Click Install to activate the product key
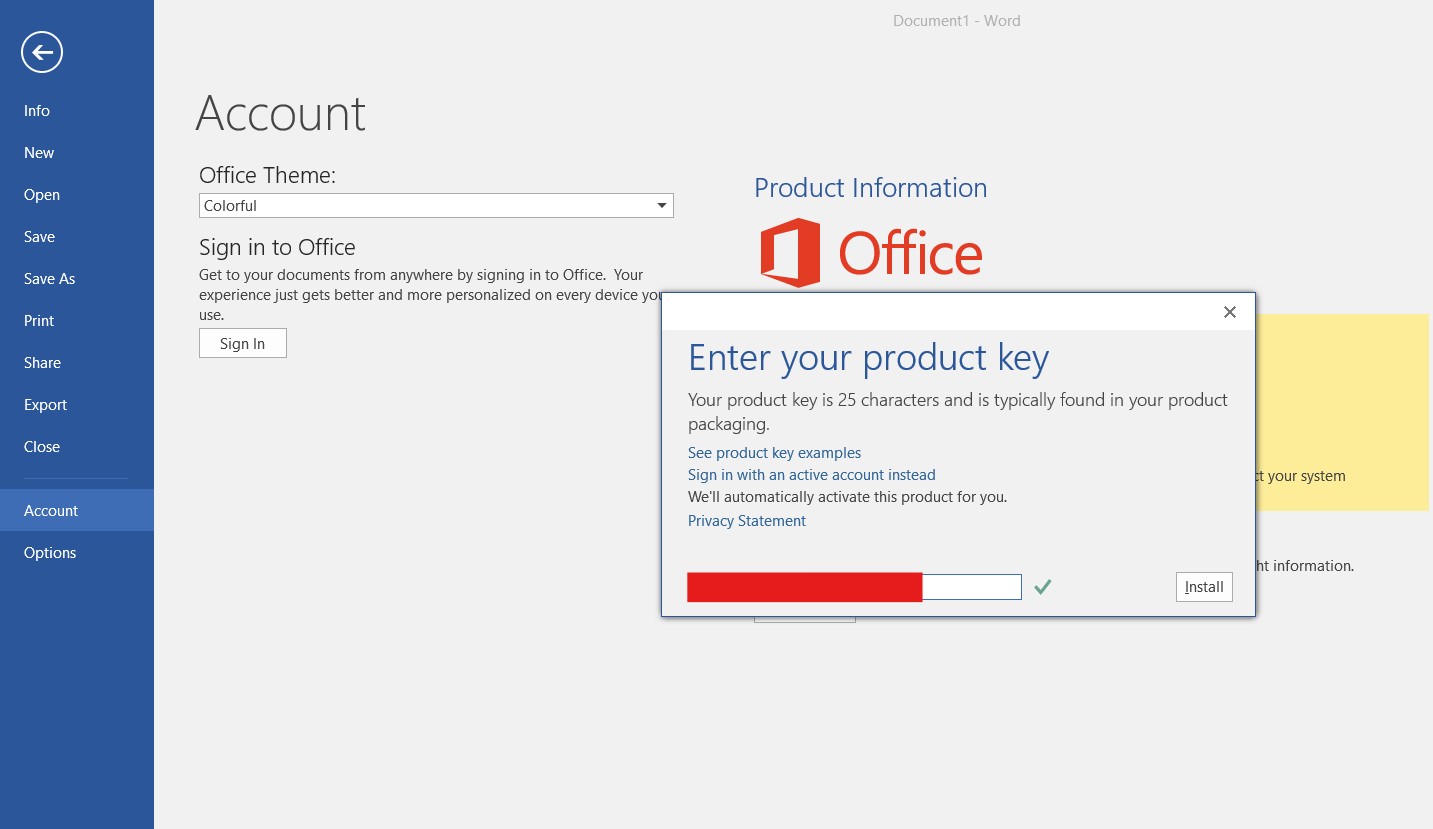 click(1203, 587)
